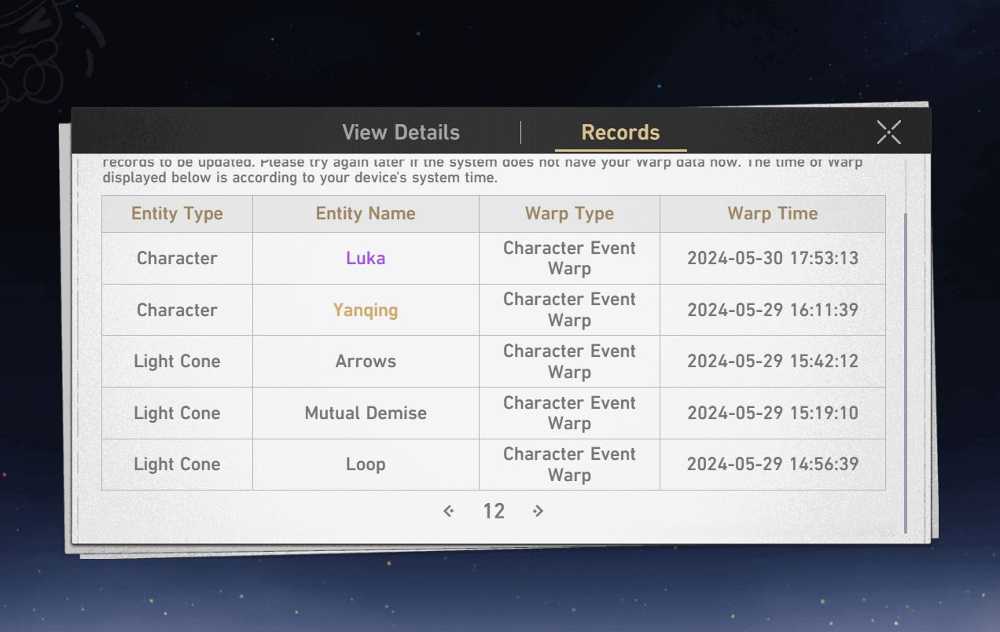This screenshot has height=632, width=1000.
Task: Click Light Cone type in Arrows row
Action: coord(177,361)
